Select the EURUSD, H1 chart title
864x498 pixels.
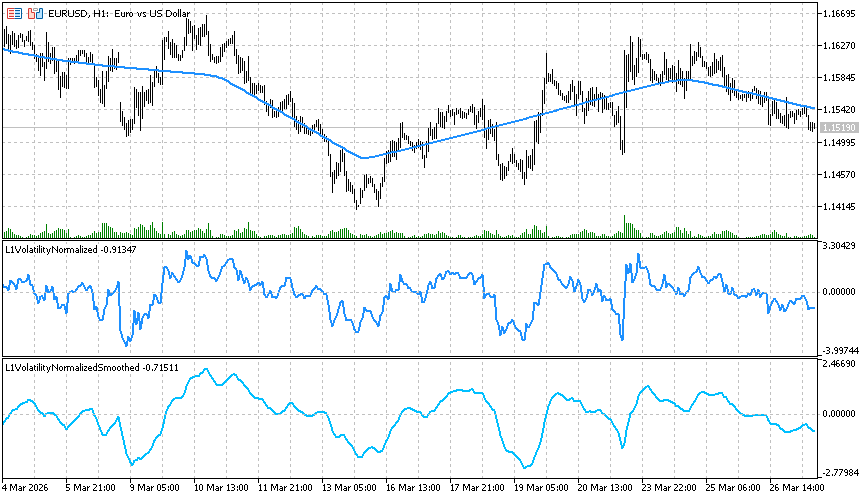119,13
